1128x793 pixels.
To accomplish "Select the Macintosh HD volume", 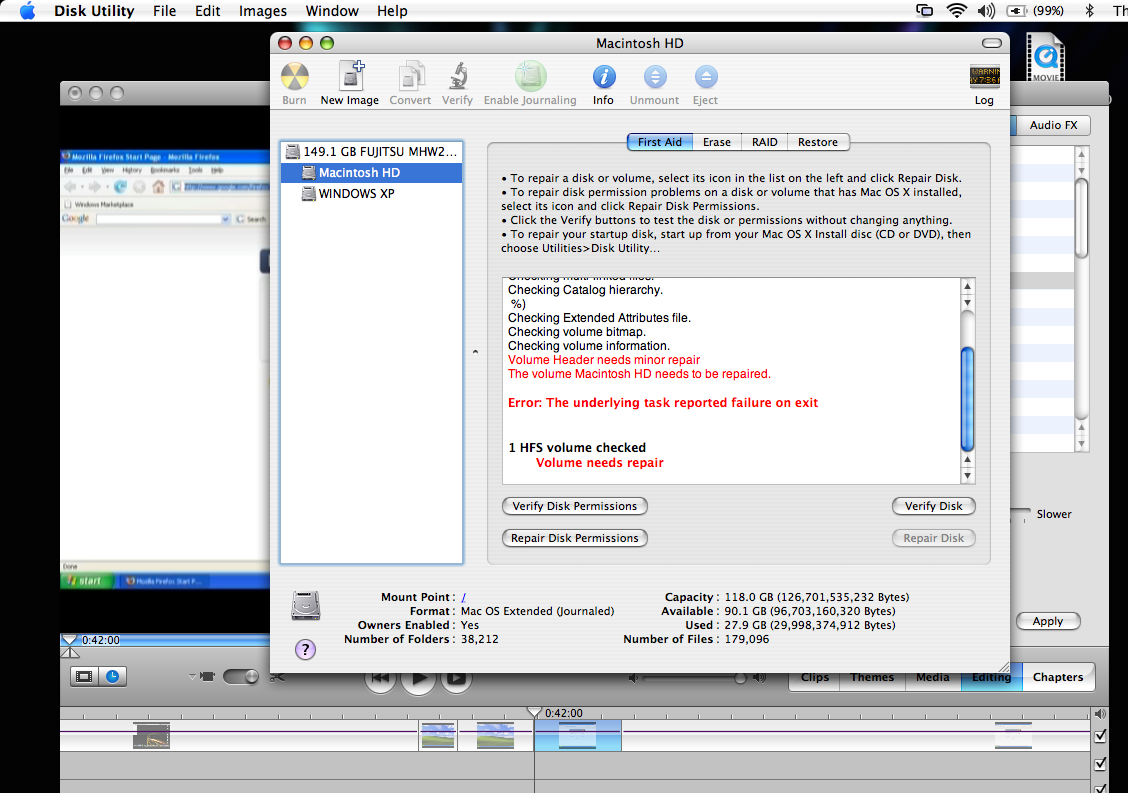I will [371, 173].
